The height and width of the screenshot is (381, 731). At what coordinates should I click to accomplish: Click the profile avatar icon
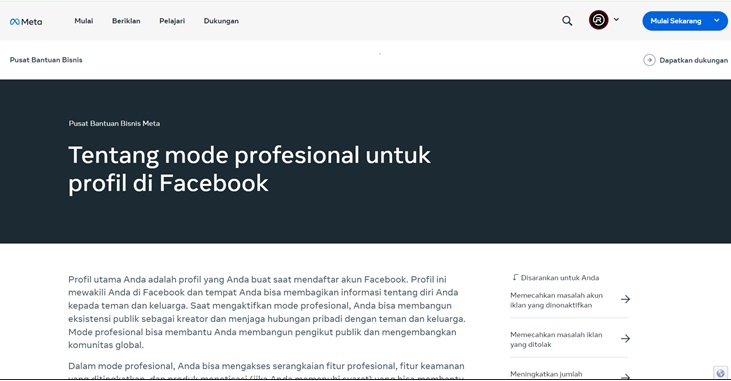tap(599, 20)
